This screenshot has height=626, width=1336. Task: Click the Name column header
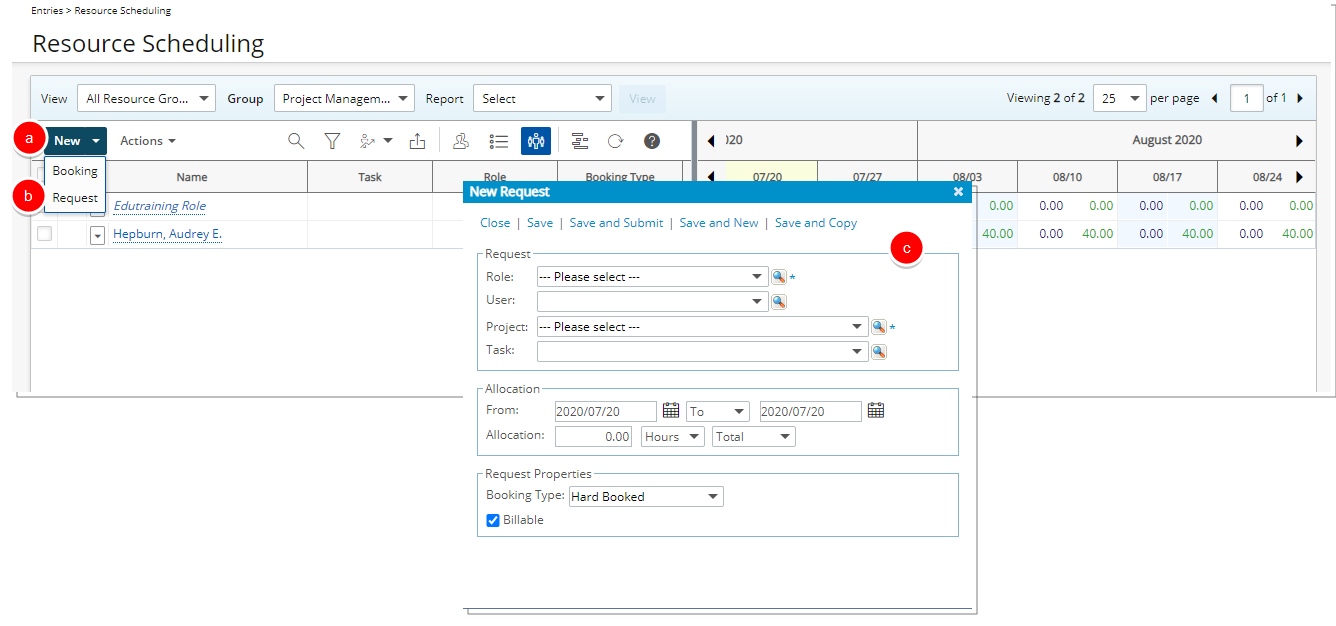point(192,177)
